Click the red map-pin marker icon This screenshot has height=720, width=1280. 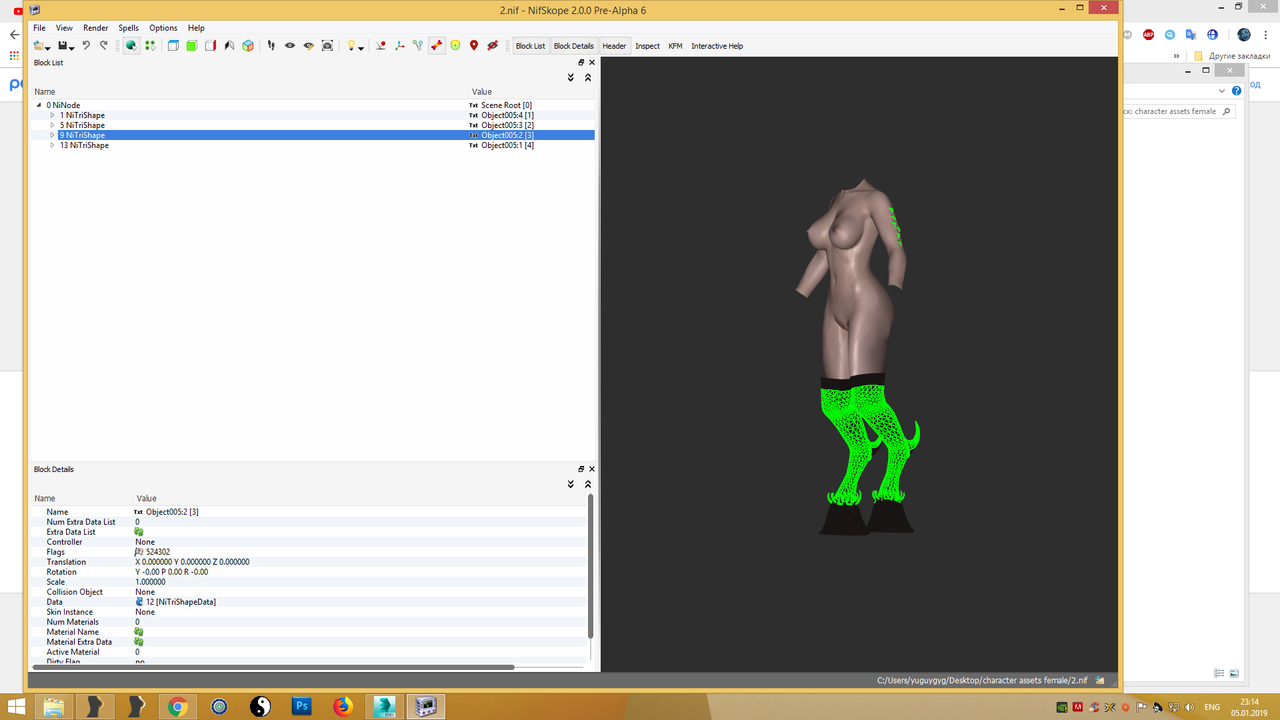pos(474,45)
